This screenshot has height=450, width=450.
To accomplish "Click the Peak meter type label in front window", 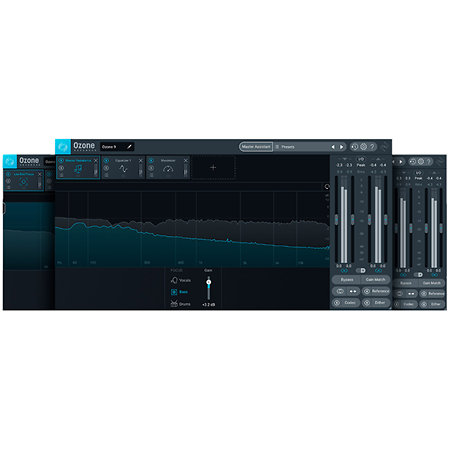I will tap(361, 165).
